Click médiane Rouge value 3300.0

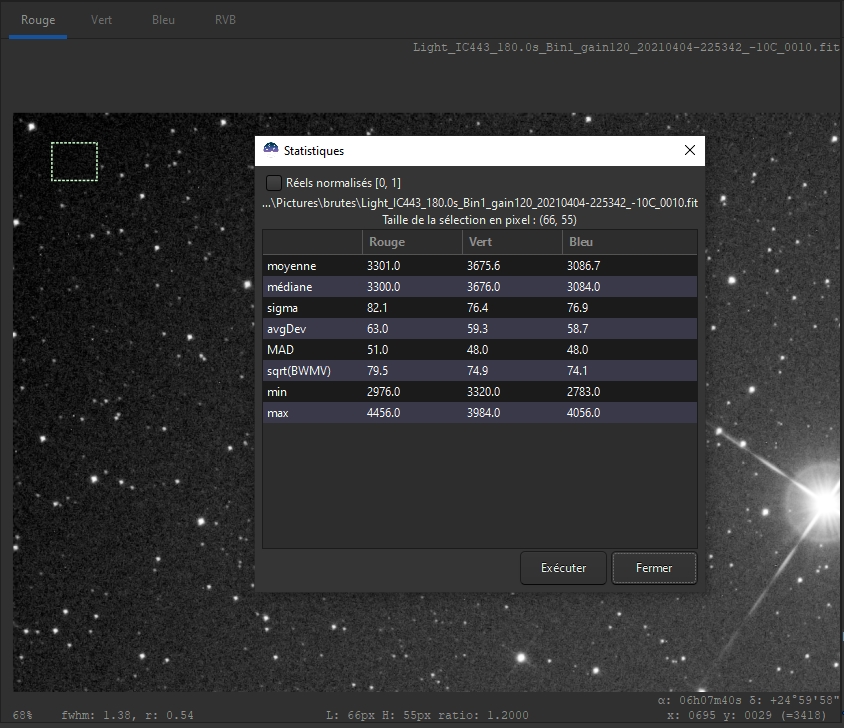point(383,287)
